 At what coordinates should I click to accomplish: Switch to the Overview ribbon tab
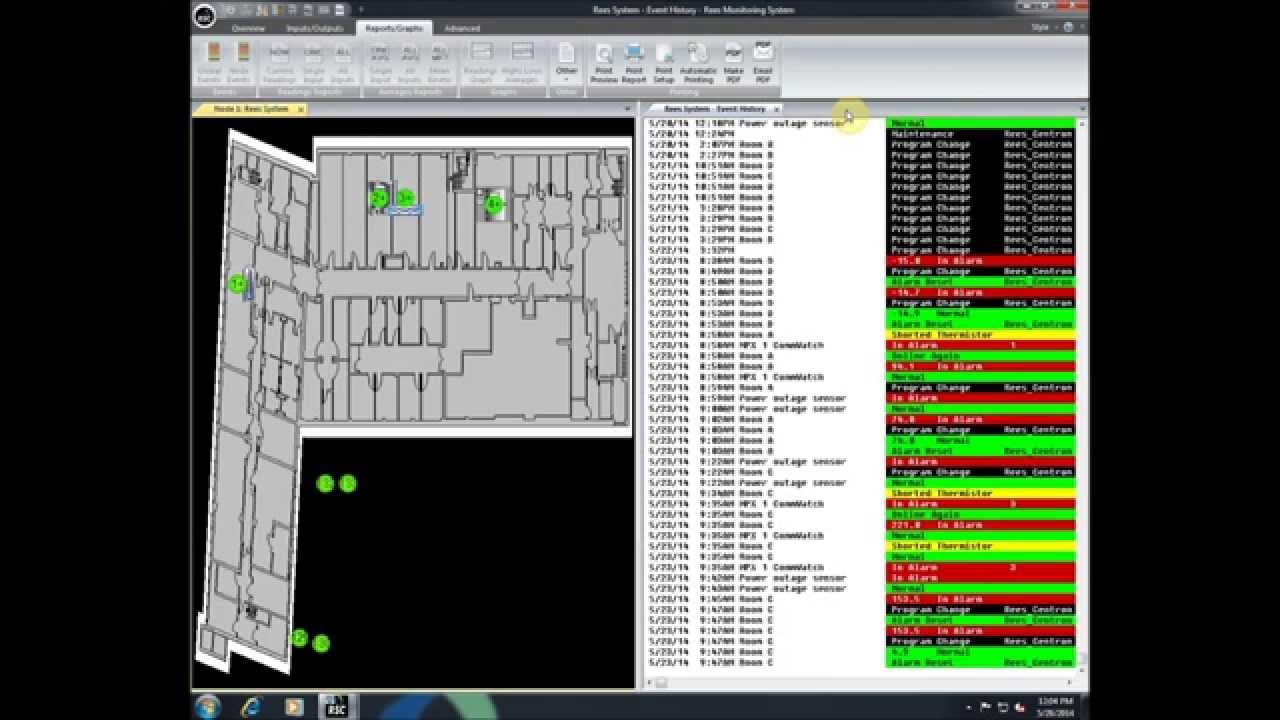point(248,28)
